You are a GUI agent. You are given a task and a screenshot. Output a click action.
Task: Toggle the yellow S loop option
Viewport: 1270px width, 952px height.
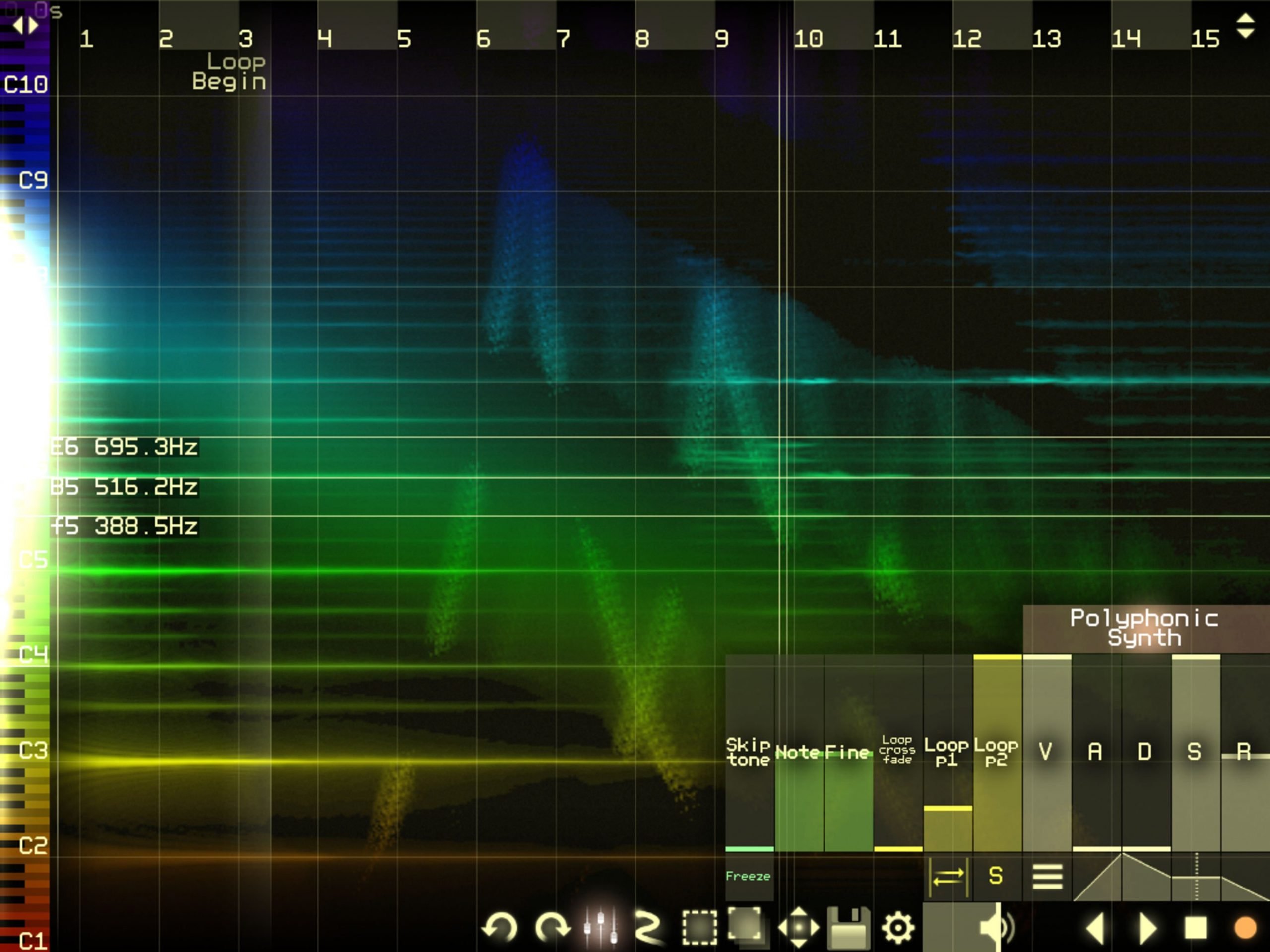point(997,876)
